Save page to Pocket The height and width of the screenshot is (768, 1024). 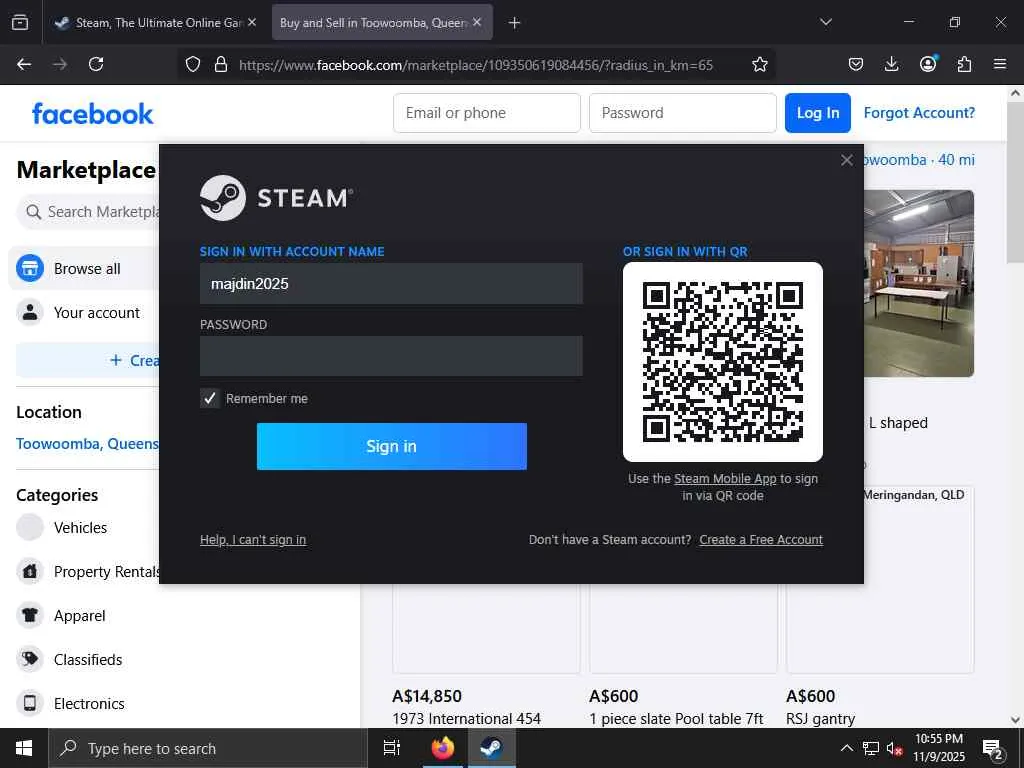click(856, 64)
